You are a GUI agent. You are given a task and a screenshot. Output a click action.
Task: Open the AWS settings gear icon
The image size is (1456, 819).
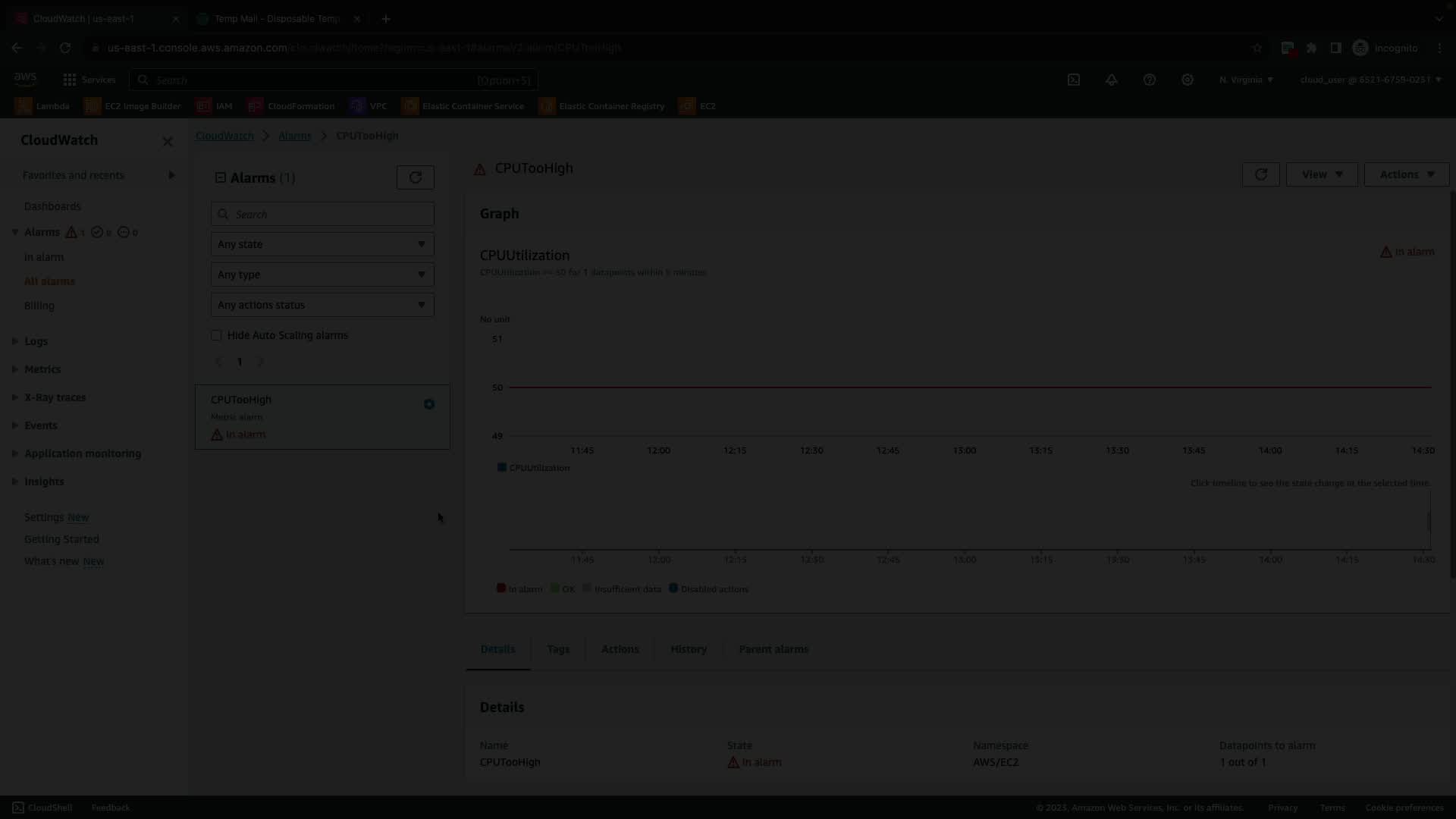[1188, 80]
